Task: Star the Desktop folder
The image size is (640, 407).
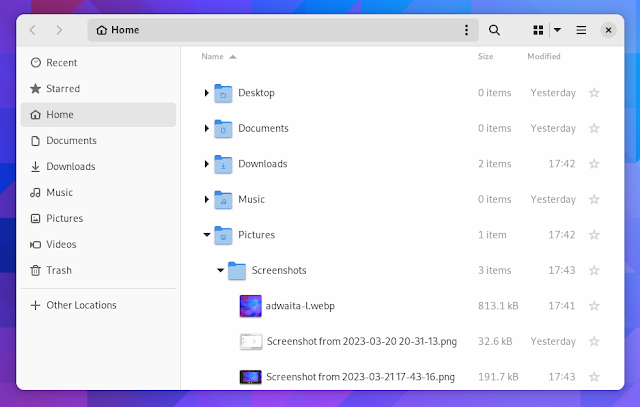Action: click(x=594, y=93)
